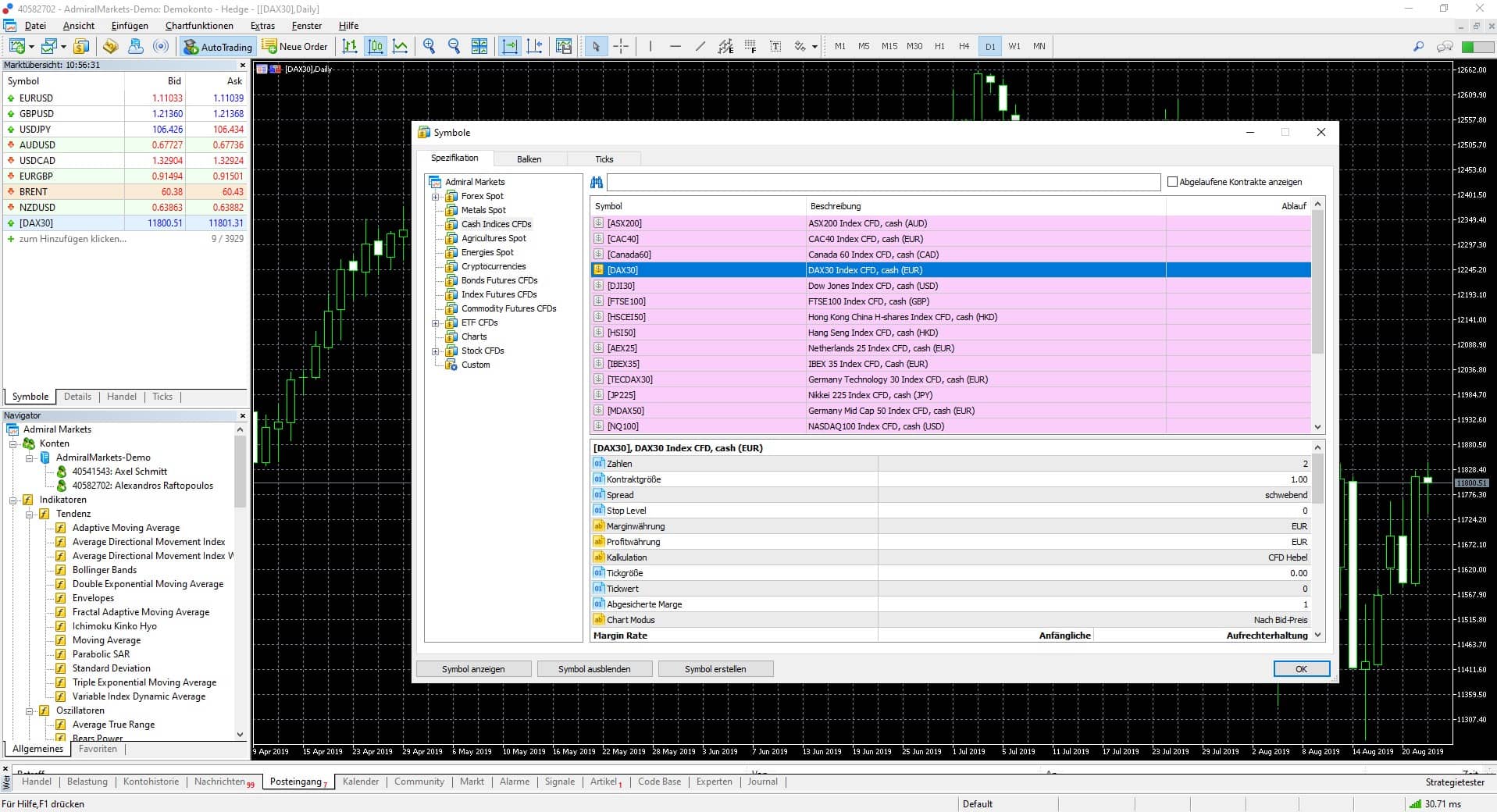Toggle chart auto-scroll off
1497x812 pixels.
point(510,46)
